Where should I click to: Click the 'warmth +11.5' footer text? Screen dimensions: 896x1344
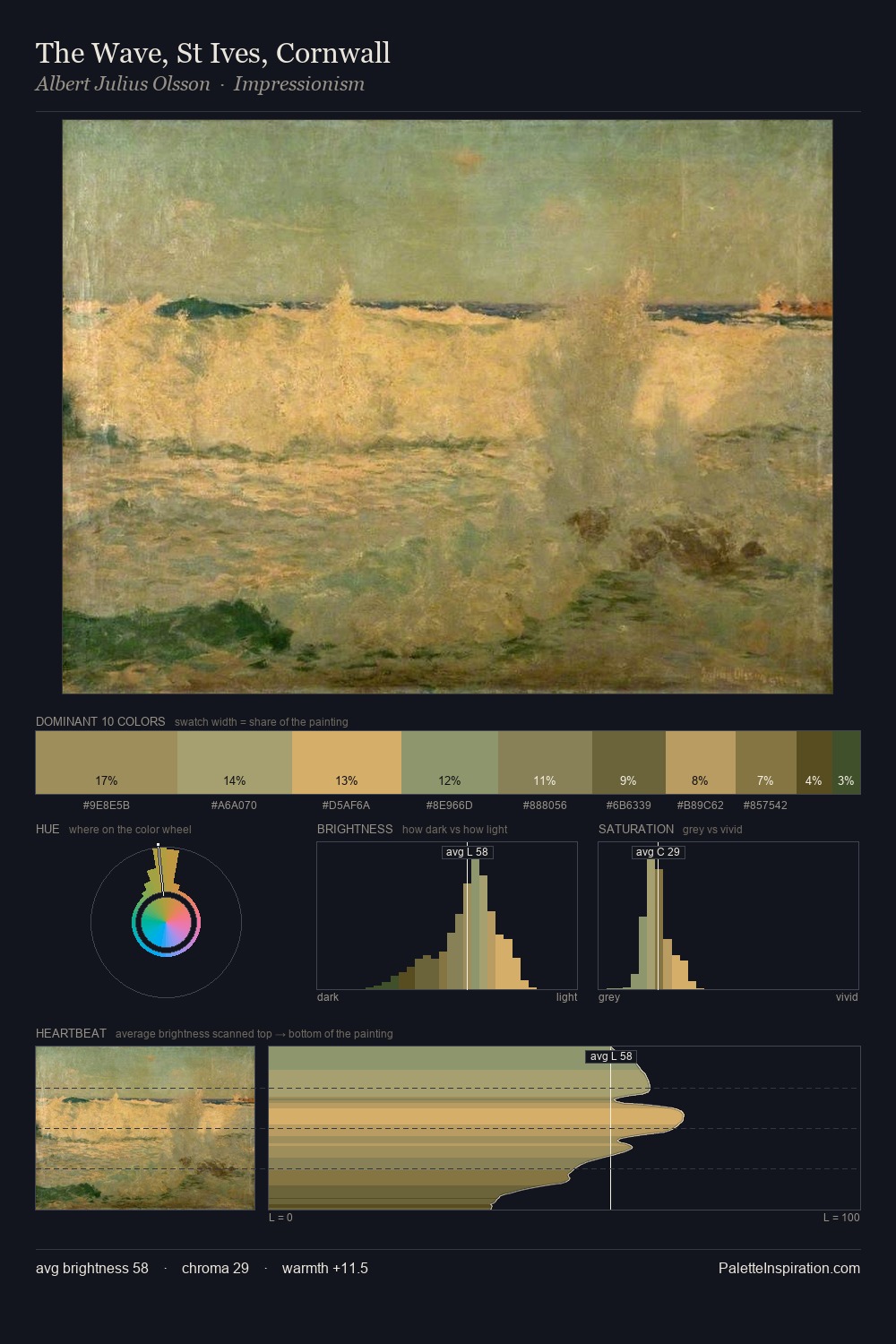tap(325, 1268)
